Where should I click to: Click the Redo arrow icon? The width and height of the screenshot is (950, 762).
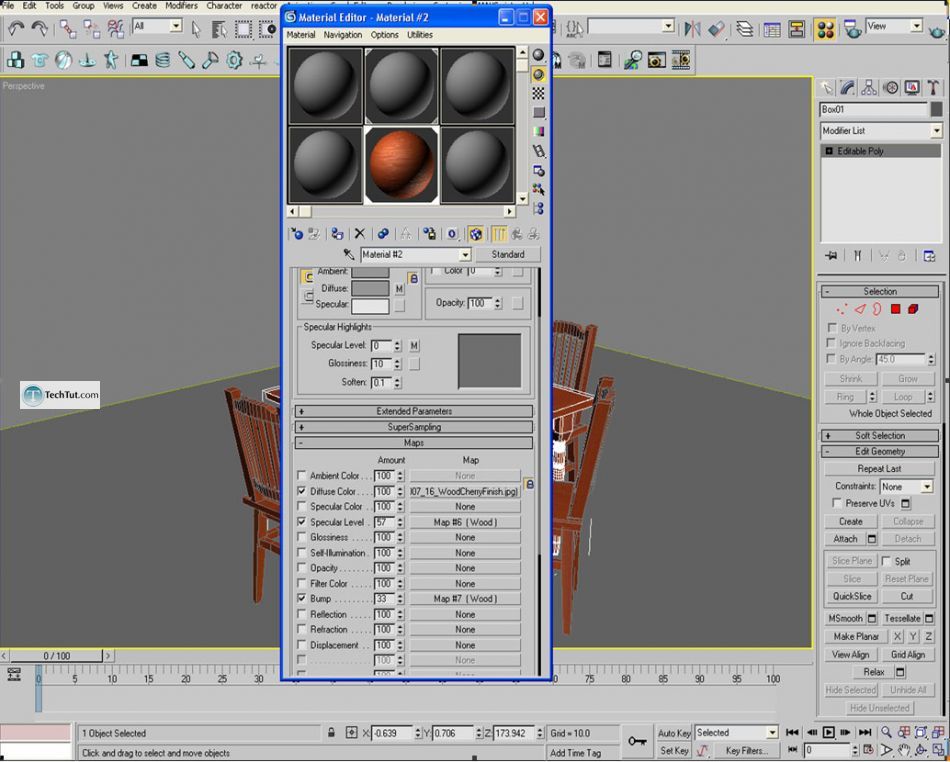(40, 28)
